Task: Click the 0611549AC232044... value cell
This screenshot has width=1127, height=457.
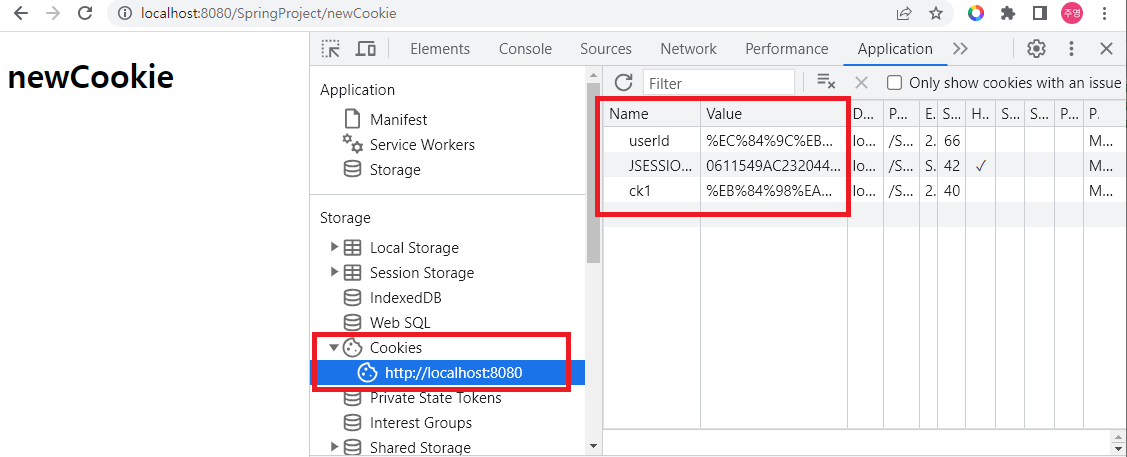Action: click(774, 165)
